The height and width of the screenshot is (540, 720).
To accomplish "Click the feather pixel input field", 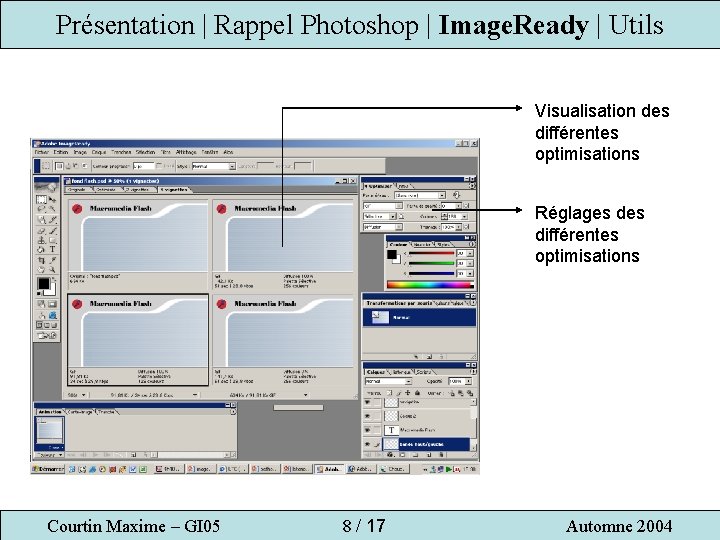I will pyautogui.click(x=144, y=166).
